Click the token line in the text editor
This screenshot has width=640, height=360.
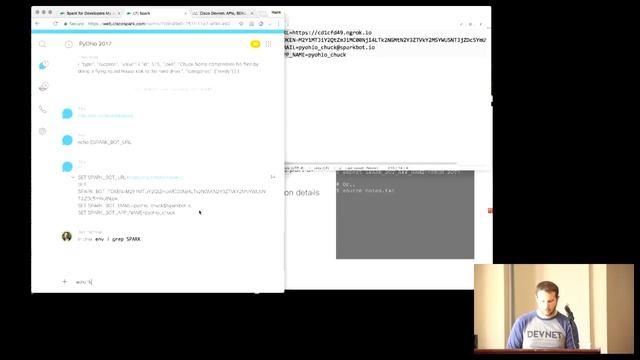pos(385,40)
